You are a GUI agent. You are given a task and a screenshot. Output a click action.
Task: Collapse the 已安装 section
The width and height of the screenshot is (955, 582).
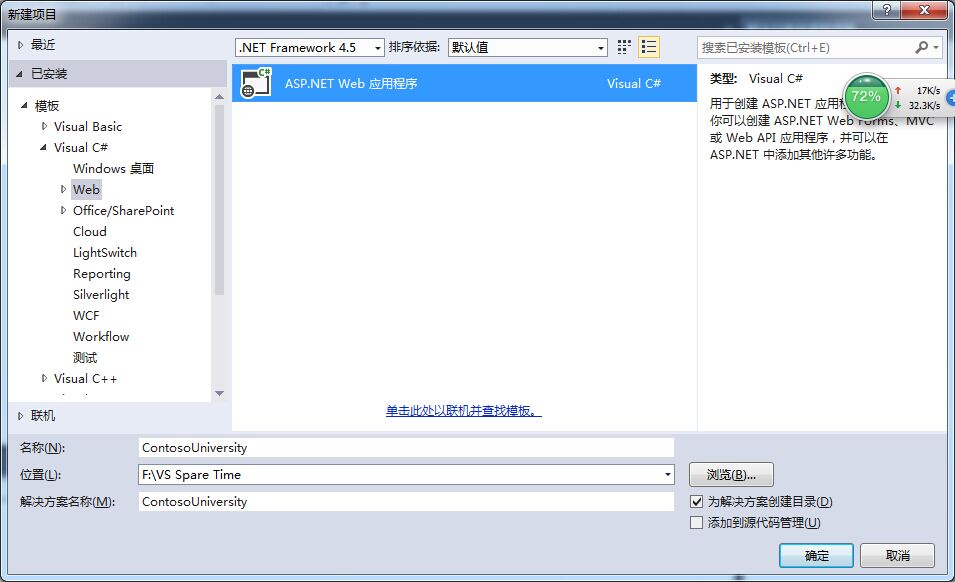(19, 74)
